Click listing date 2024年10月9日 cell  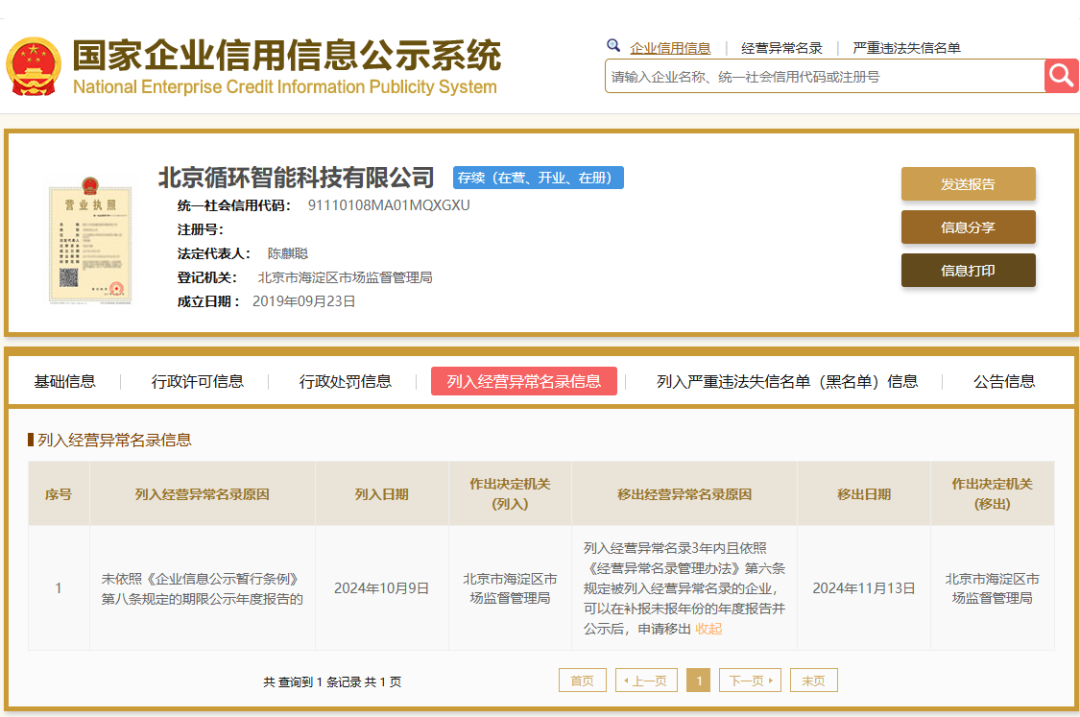click(x=382, y=588)
